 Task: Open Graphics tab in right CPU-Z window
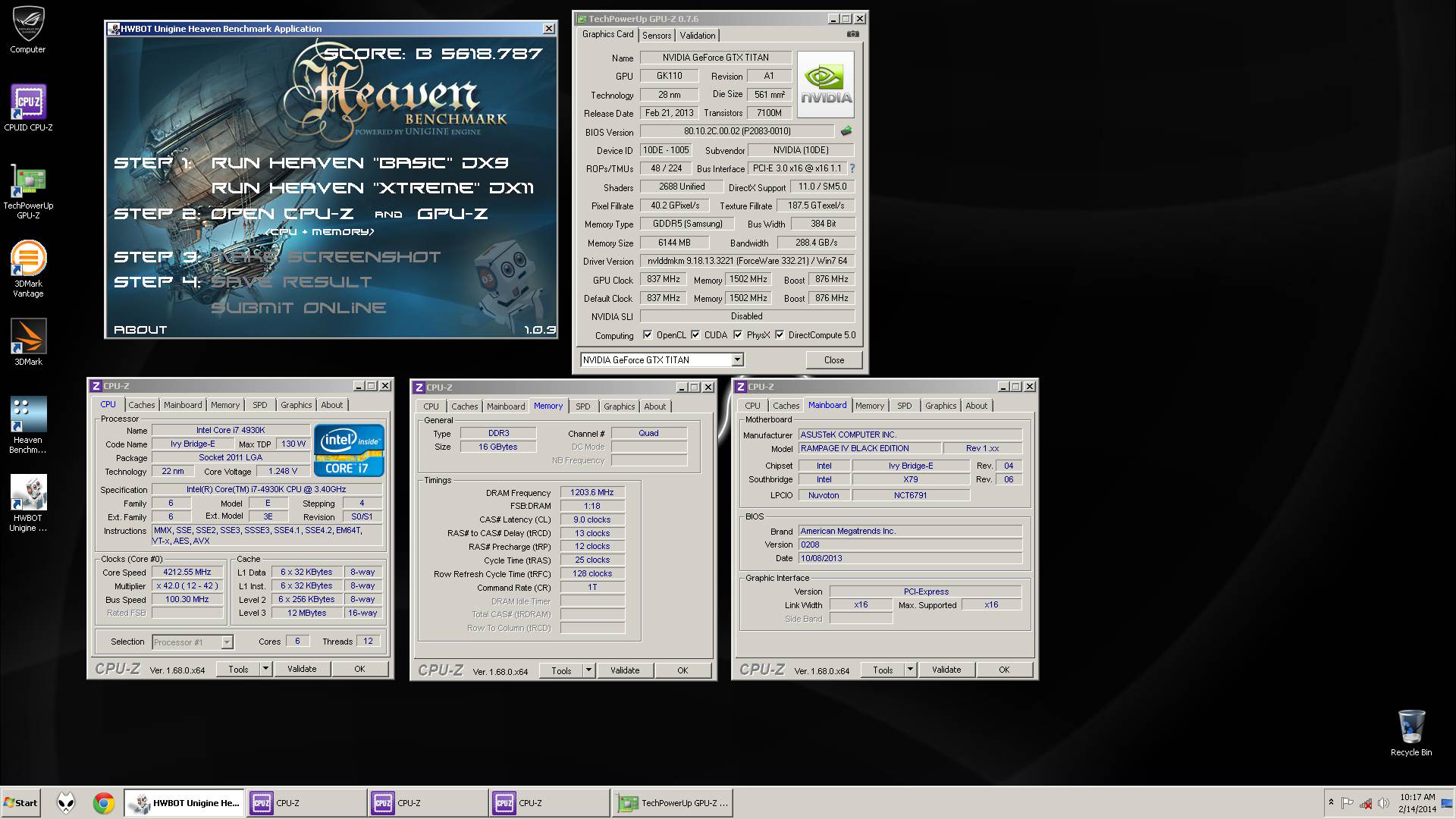coord(941,406)
